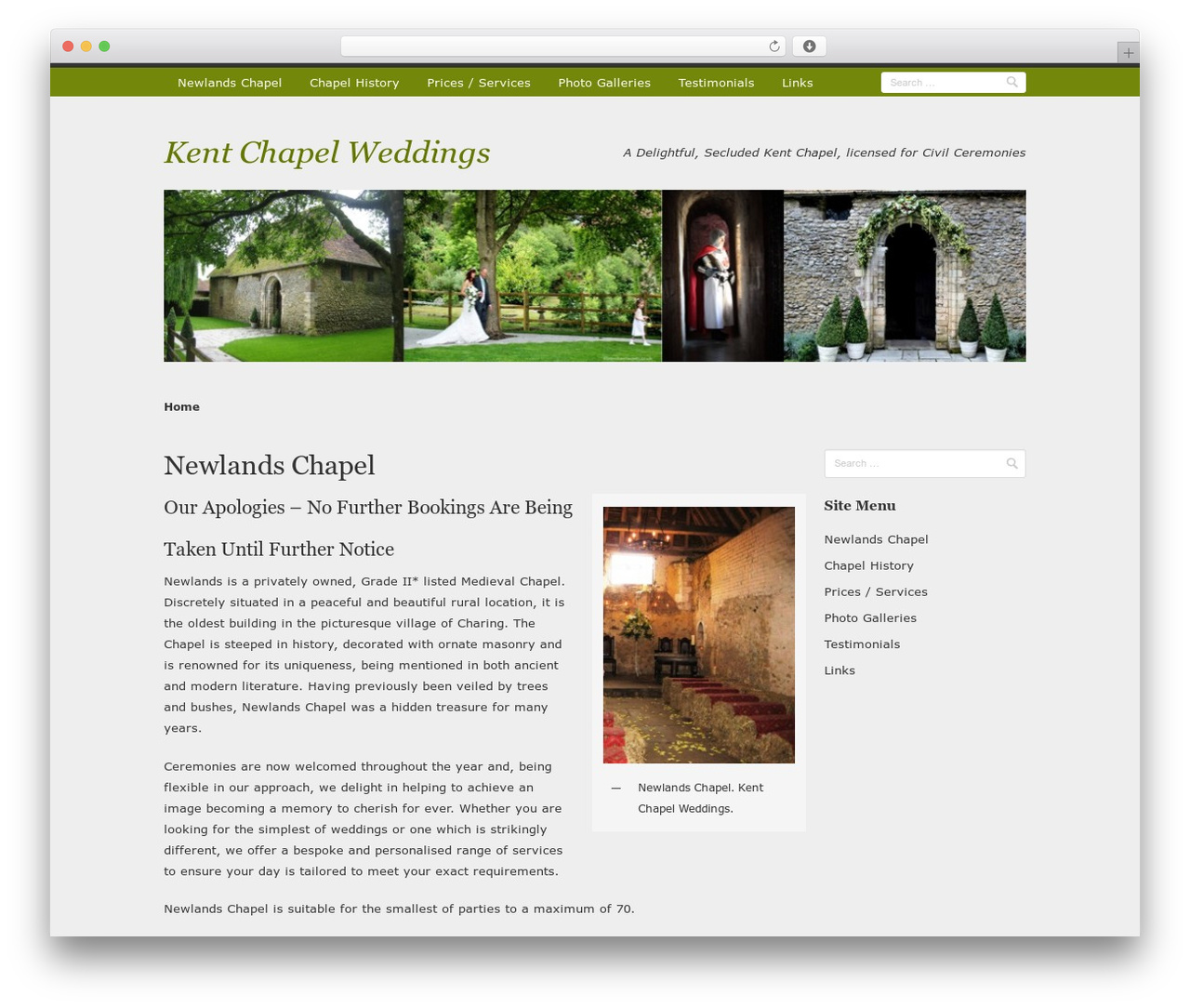
Task: Open Photo Galleries in top navigation
Action: tap(604, 83)
